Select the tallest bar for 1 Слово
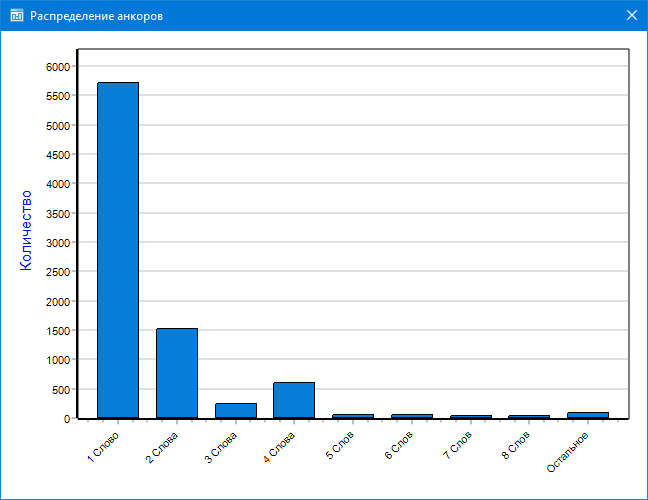648x500 pixels. tap(117, 250)
